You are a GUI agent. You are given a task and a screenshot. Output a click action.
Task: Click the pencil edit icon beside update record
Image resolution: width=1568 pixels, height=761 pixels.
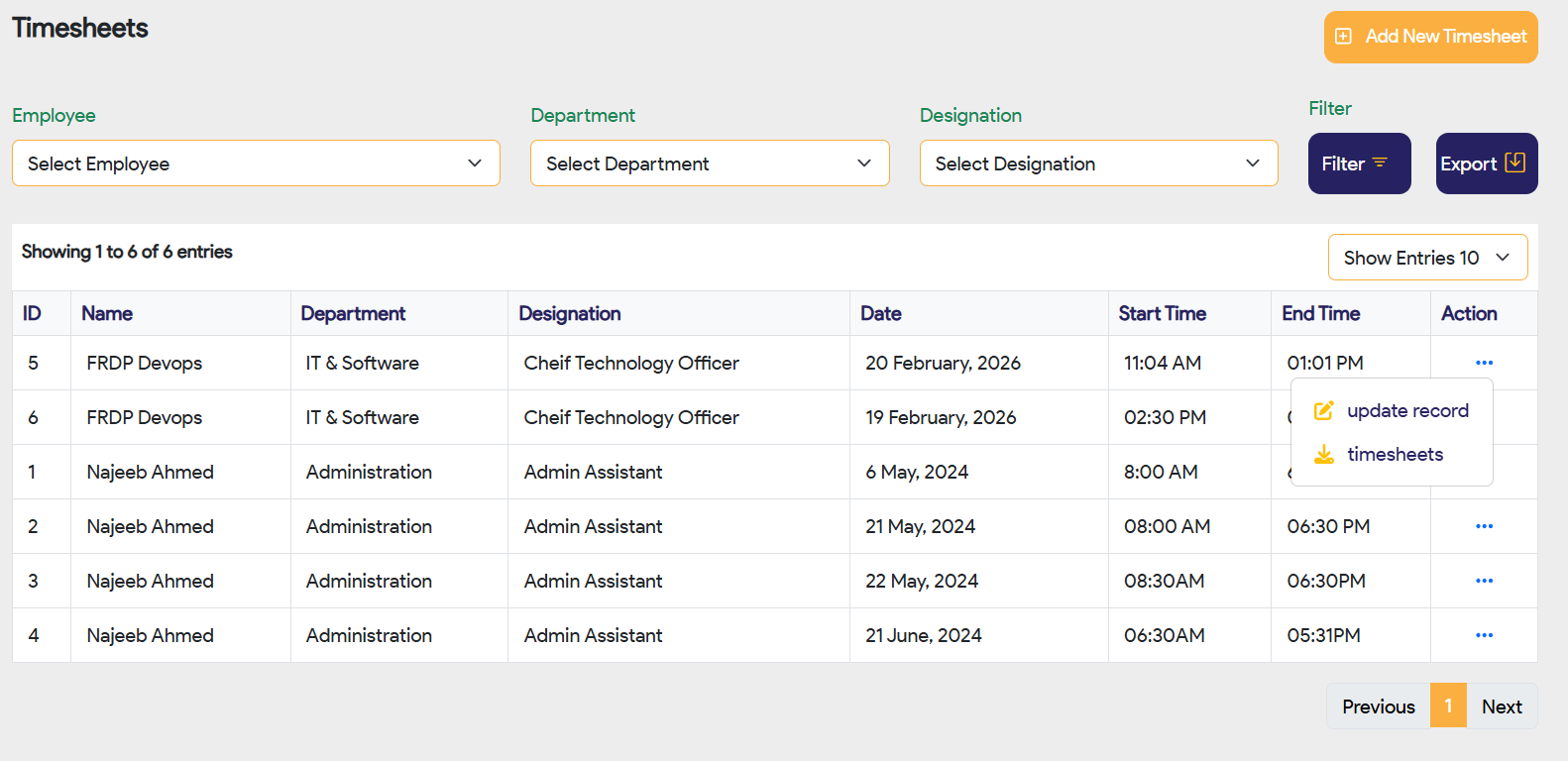[1323, 410]
